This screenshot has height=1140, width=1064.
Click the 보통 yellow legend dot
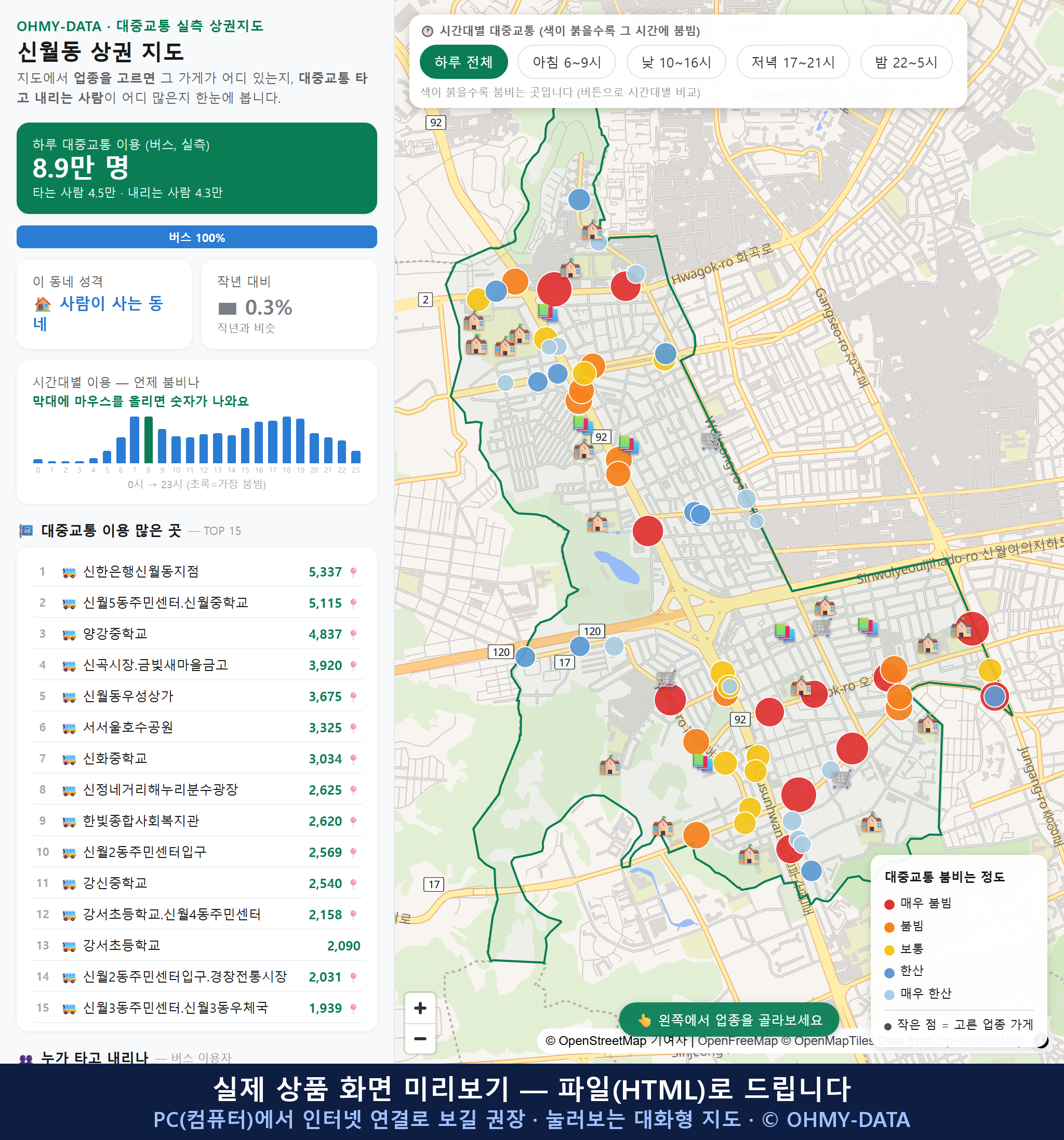(889, 950)
